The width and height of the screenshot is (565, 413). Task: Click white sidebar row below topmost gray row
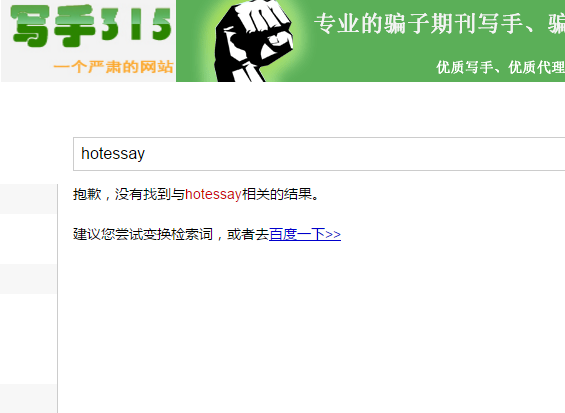tap(28, 239)
